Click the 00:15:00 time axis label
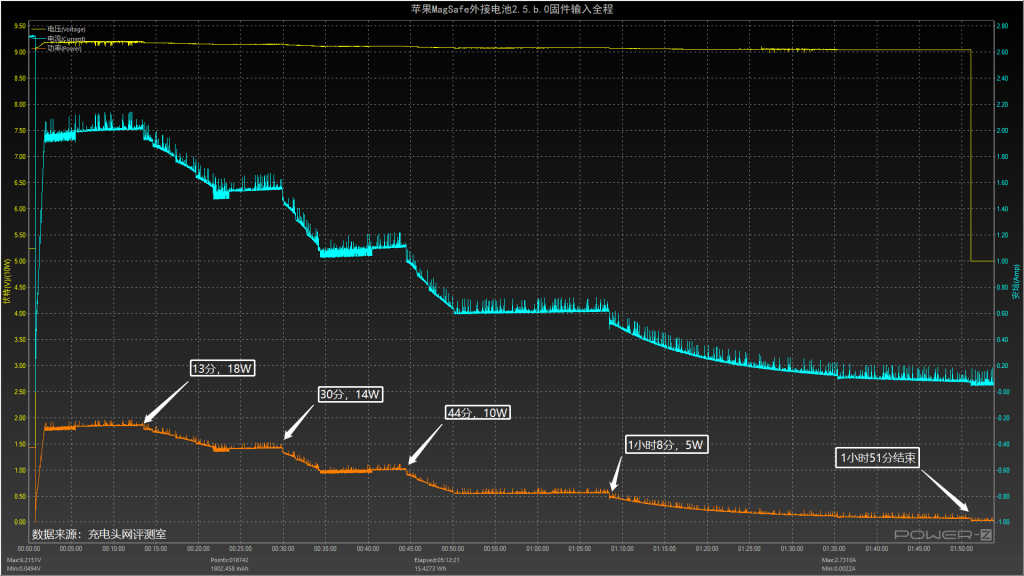Image resolution: width=1024 pixels, height=576 pixels. click(155, 549)
